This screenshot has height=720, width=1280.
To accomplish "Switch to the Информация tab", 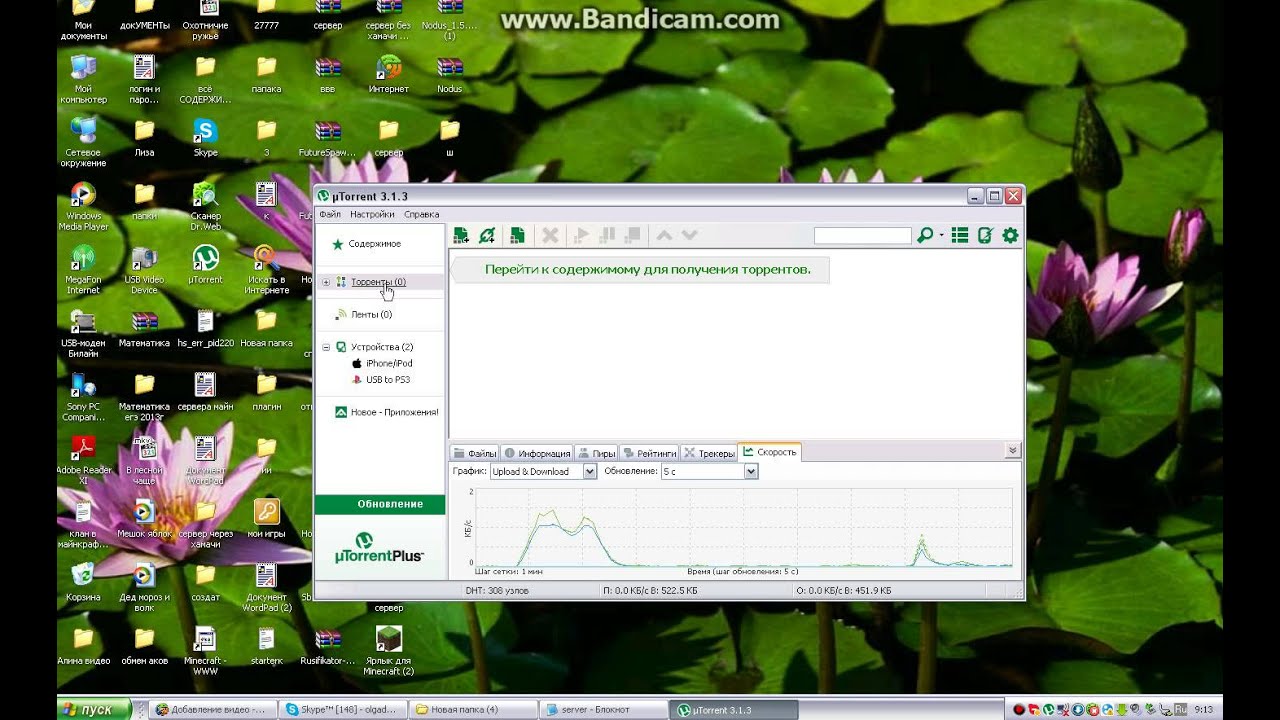I will (x=537, y=453).
